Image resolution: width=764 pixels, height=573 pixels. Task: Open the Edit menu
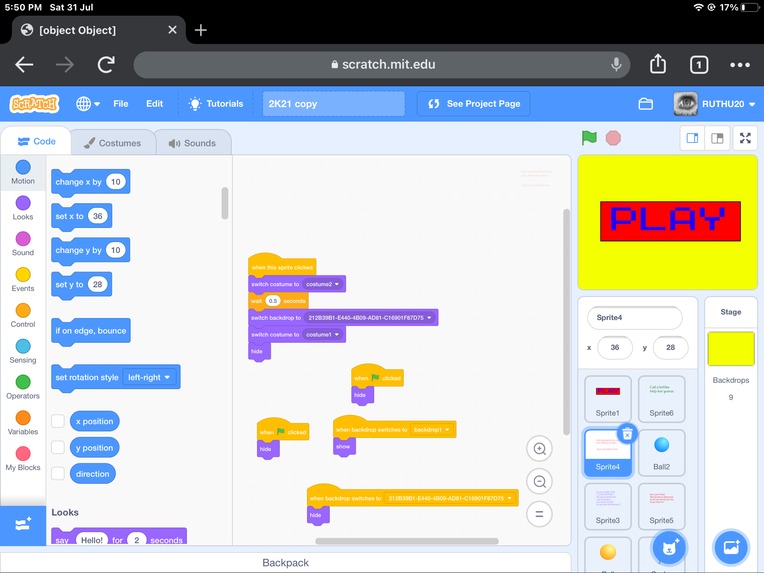click(x=154, y=104)
